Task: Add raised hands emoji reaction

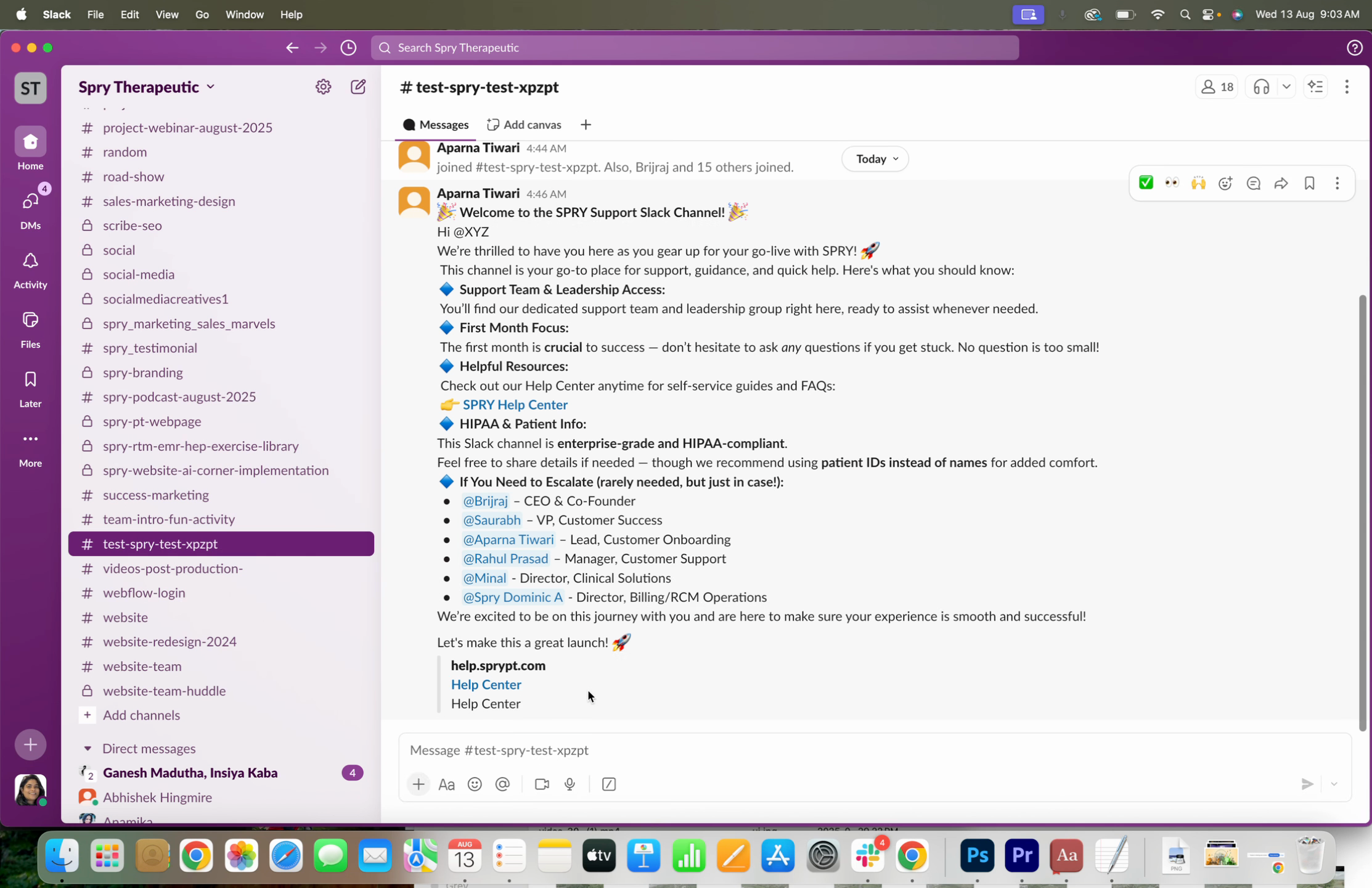Action: pyautogui.click(x=1198, y=183)
